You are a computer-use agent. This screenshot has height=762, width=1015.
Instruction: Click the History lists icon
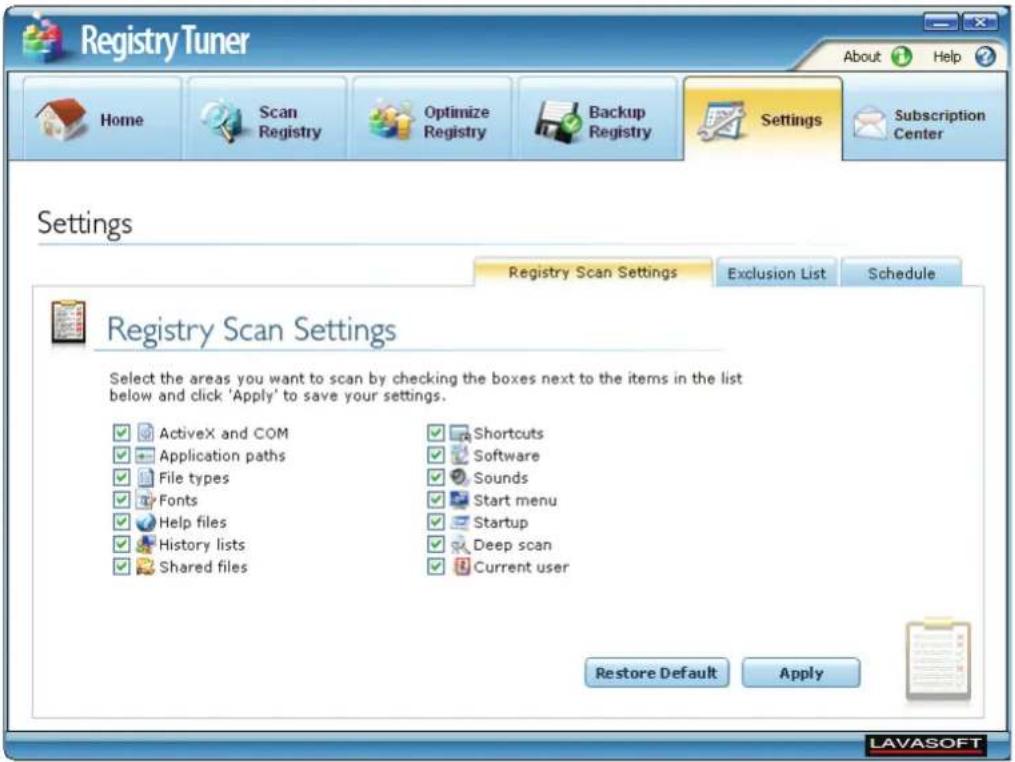(146, 544)
